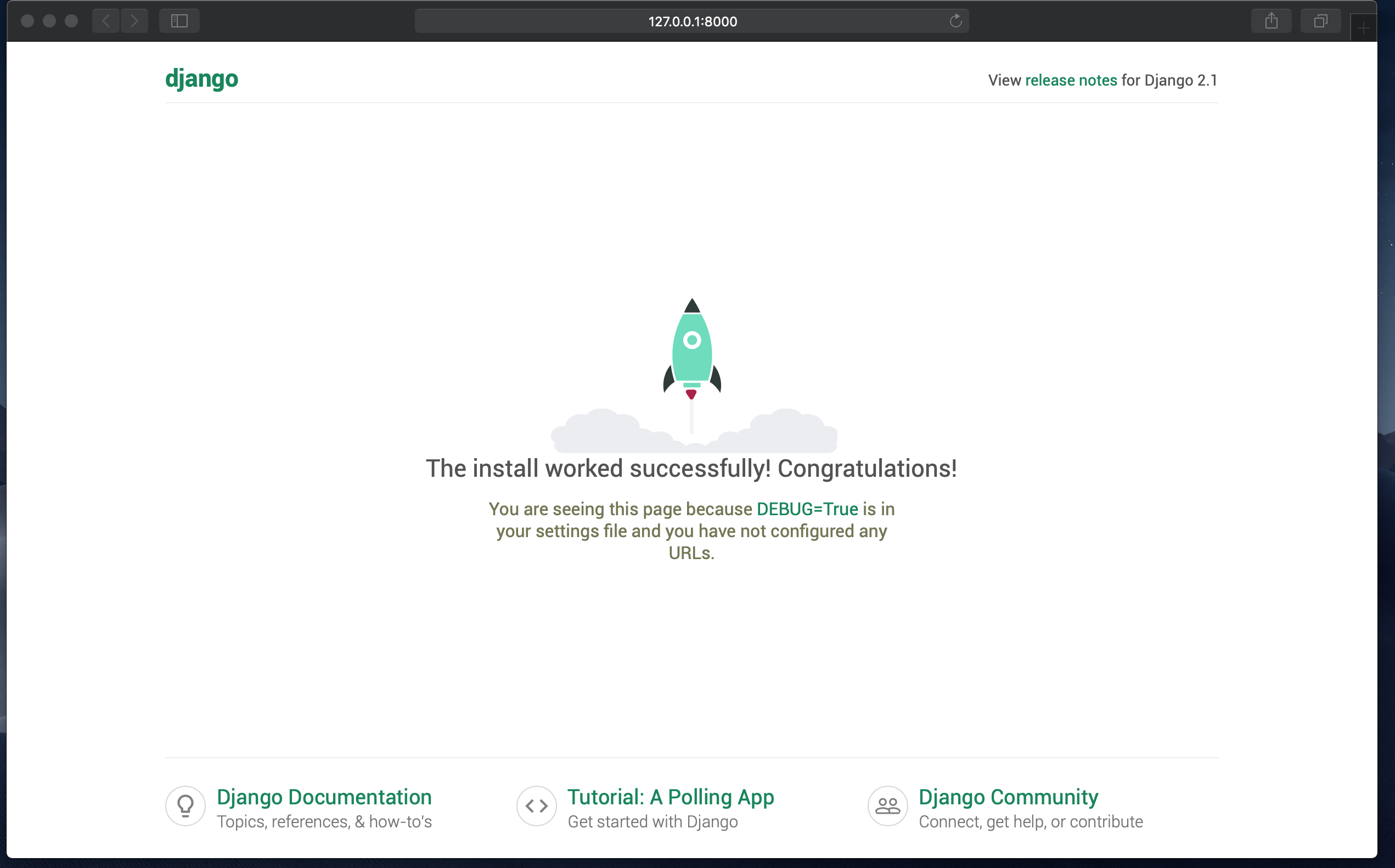
Task: Show the Safari sidebar
Action: click(x=178, y=21)
